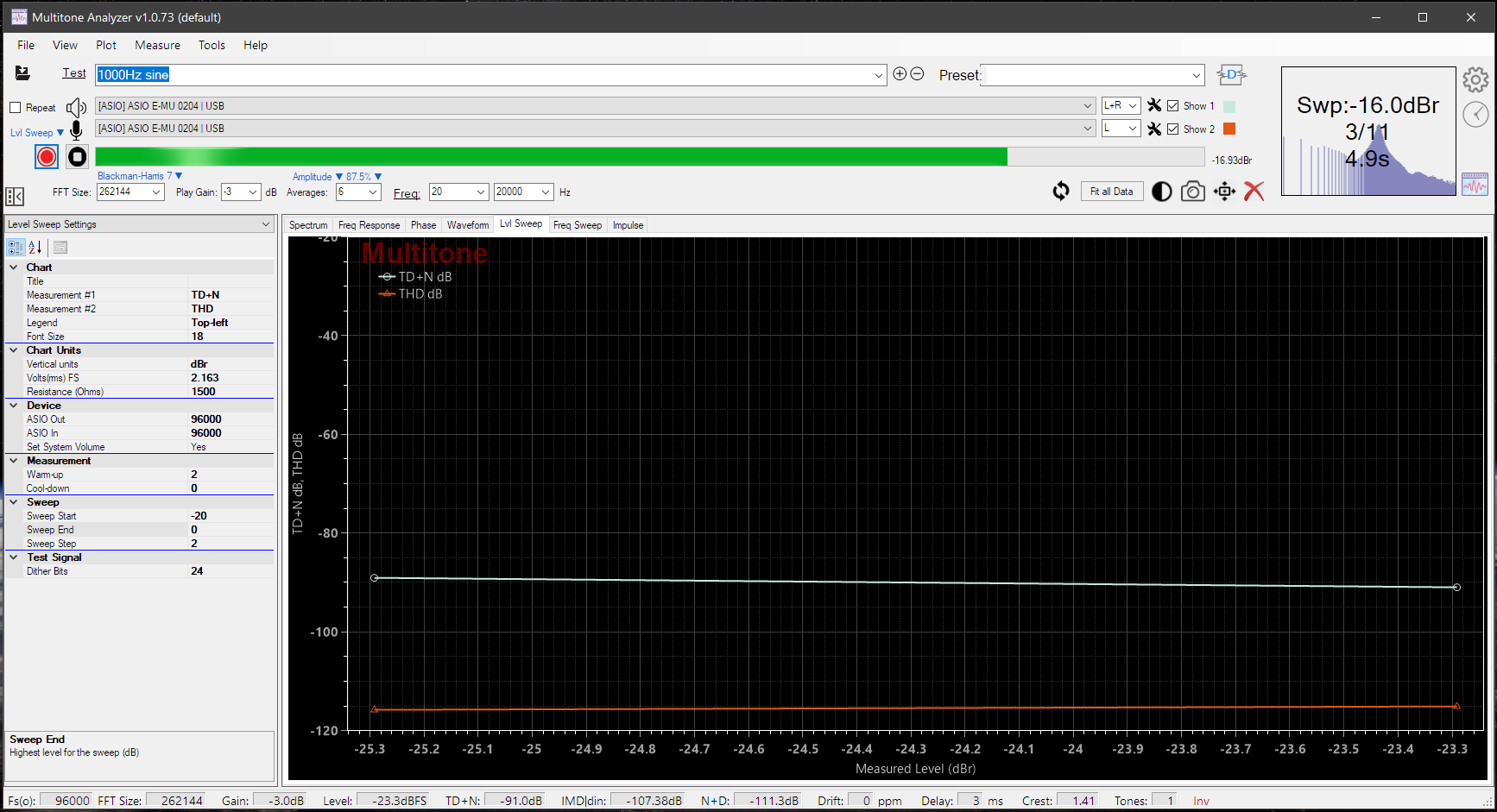1497x812 pixels.
Task: Open the Blackman-Harris 7 window selector
Action: [x=140, y=176]
